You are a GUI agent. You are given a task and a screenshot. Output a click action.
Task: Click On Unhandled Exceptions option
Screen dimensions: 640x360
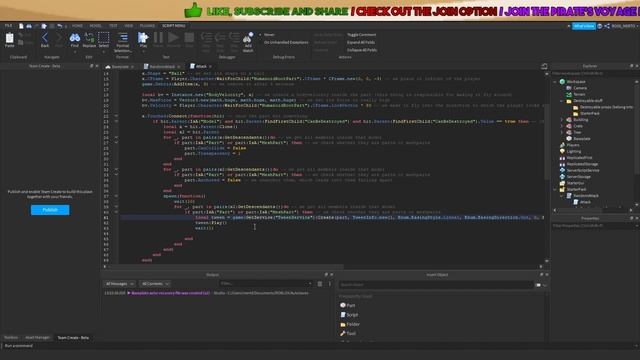pos(286,42)
